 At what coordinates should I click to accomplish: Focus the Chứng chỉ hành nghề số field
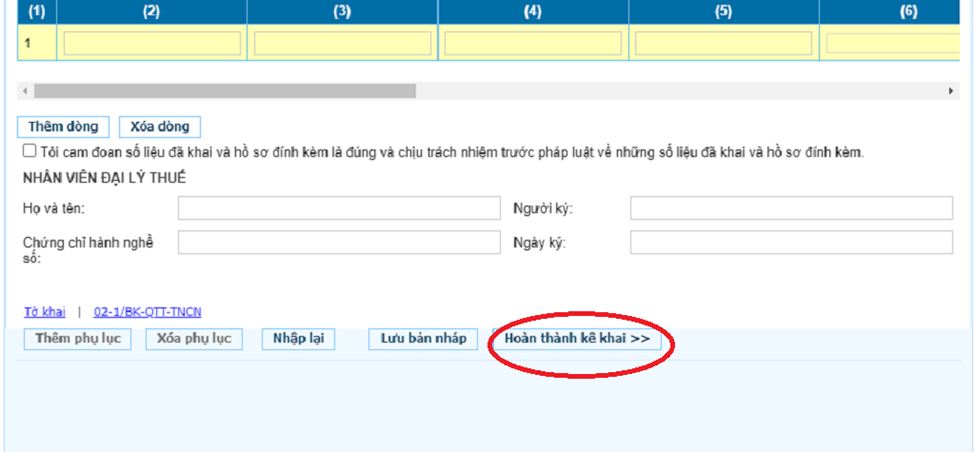(339, 242)
